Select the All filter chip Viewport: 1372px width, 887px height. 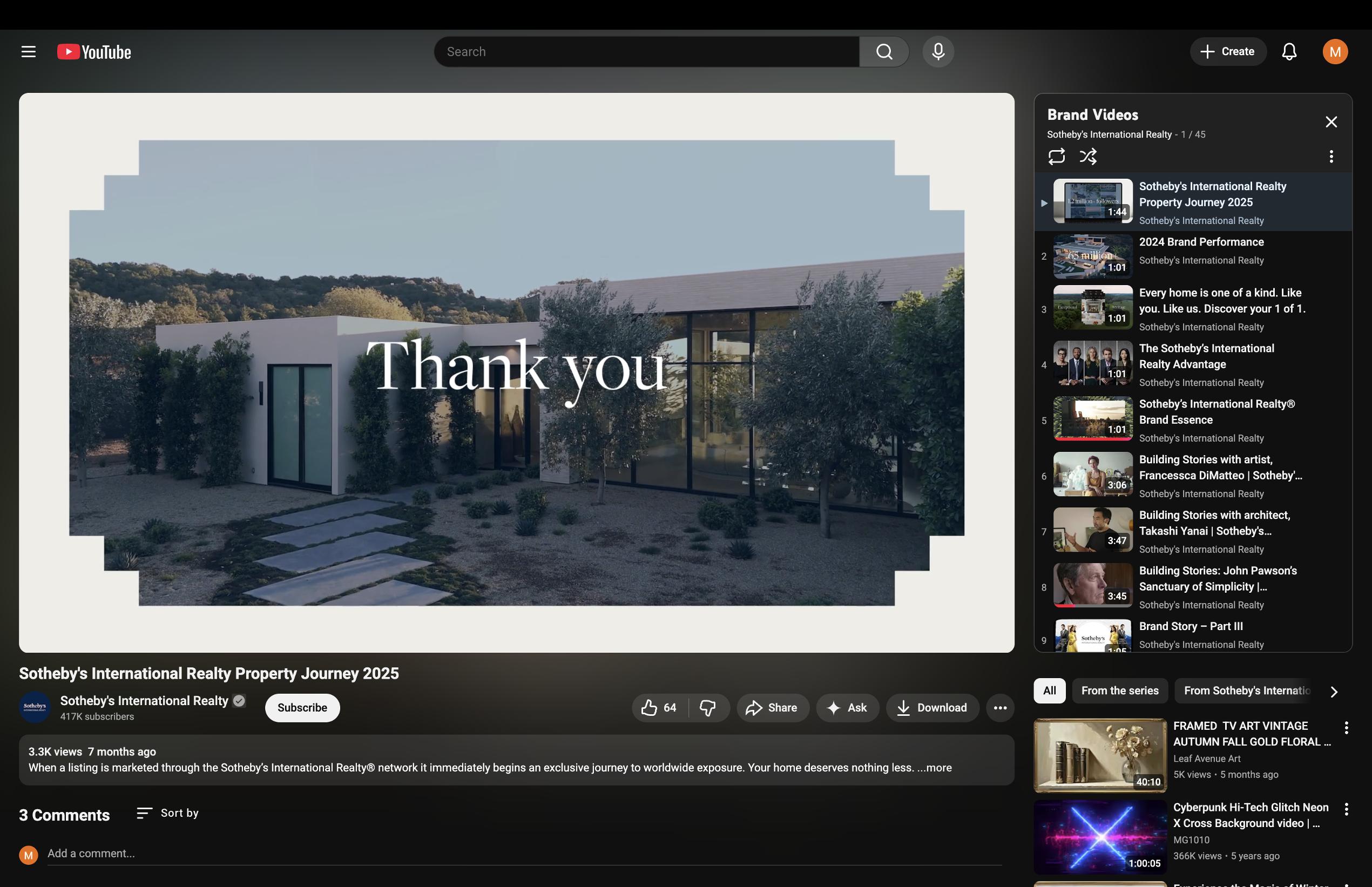(1049, 690)
